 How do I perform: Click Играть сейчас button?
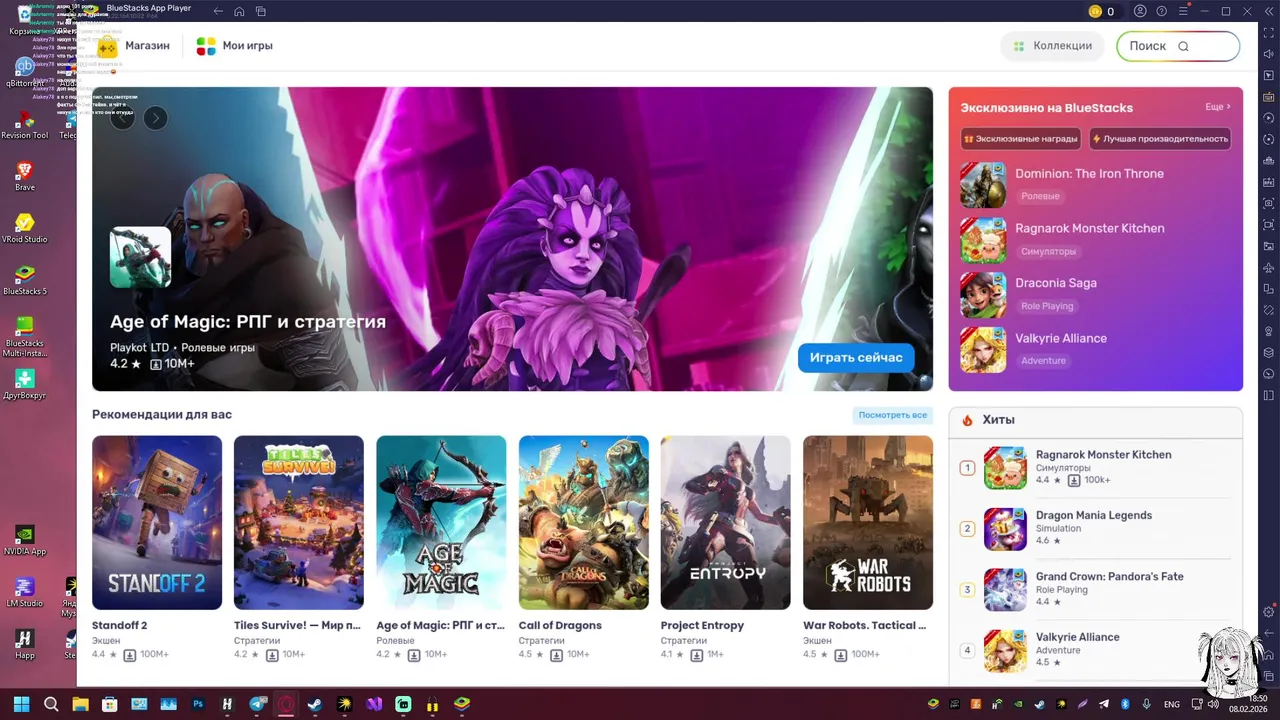[856, 357]
